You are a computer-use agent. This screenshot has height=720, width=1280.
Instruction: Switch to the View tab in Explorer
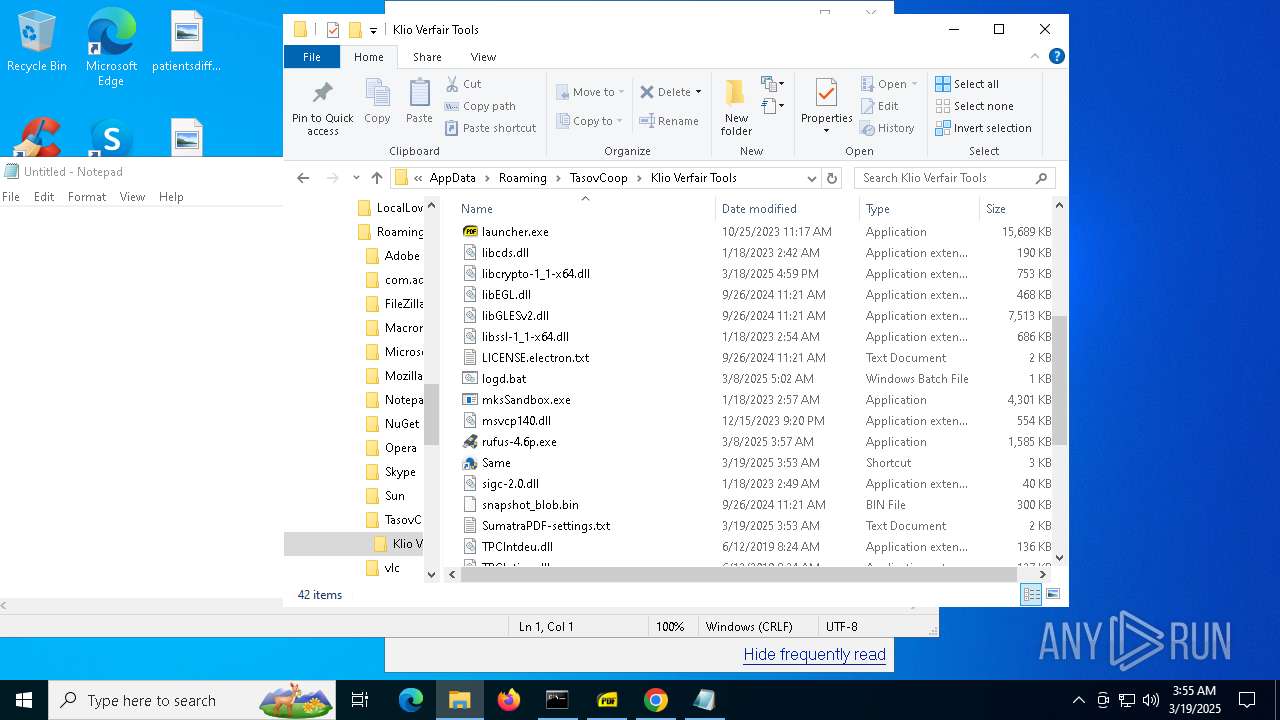click(x=483, y=57)
